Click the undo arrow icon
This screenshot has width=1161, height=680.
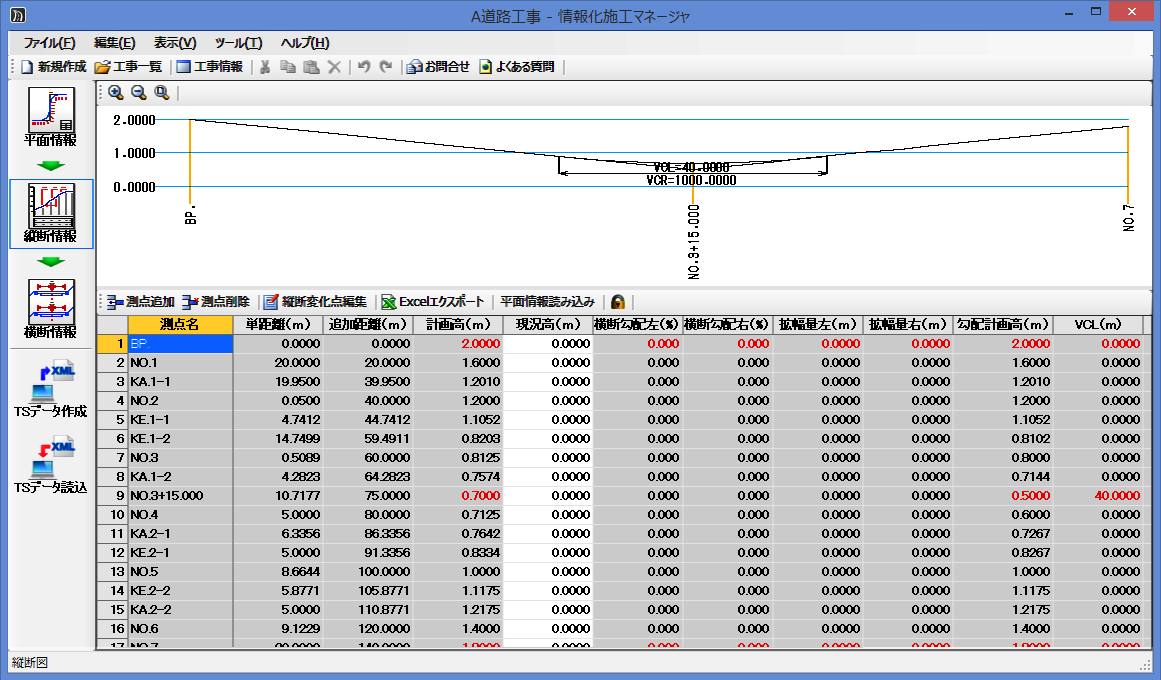point(364,67)
